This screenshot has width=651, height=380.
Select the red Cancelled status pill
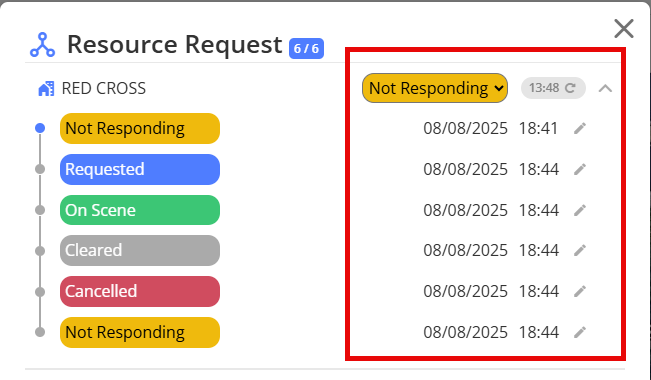click(140, 291)
